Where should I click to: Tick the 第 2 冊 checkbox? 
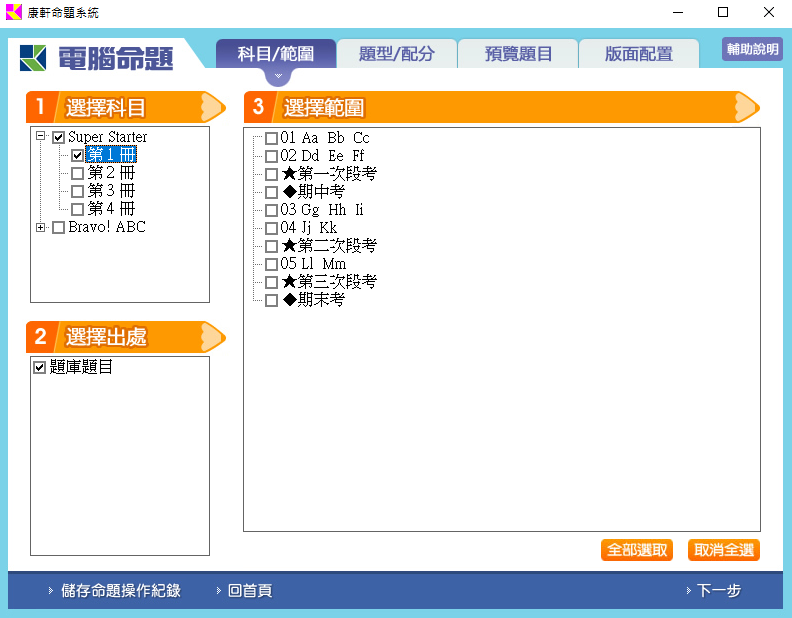[x=77, y=173]
